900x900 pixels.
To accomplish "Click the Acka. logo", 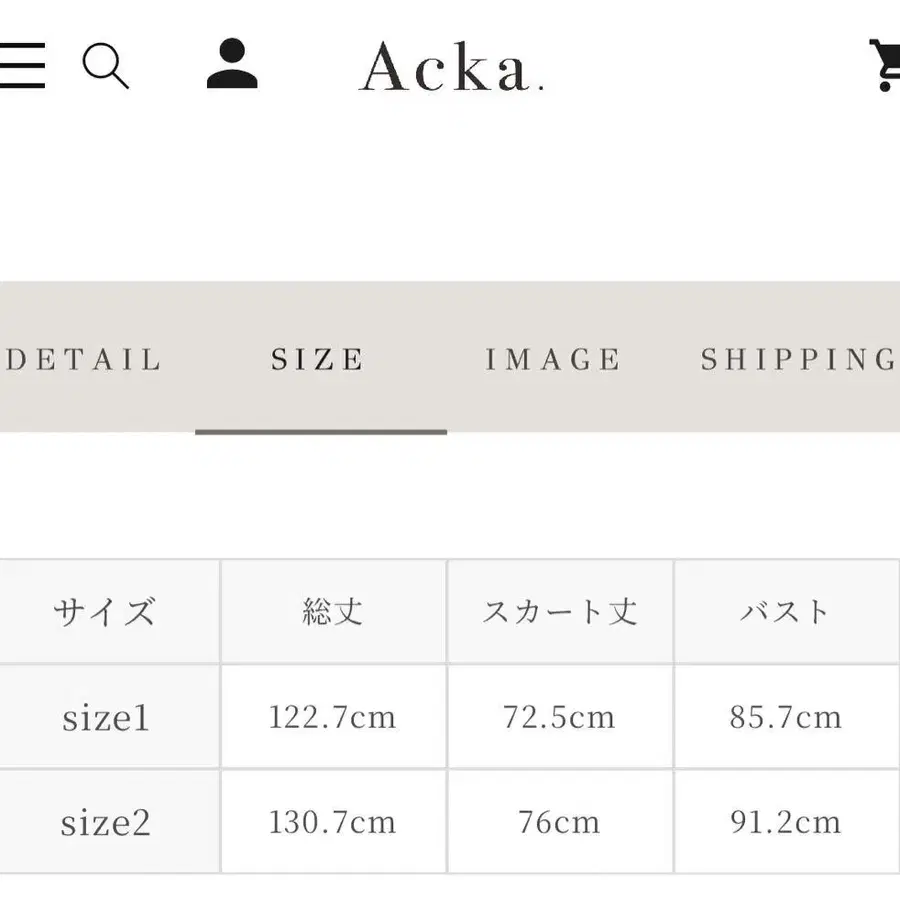I will click(x=451, y=67).
